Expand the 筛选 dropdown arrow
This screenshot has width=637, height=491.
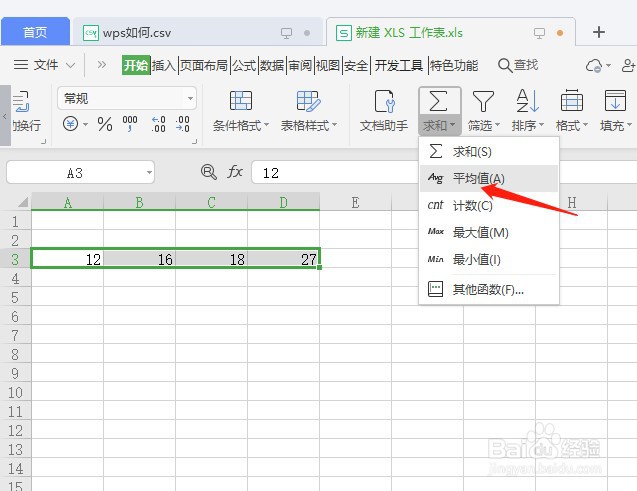click(497, 125)
